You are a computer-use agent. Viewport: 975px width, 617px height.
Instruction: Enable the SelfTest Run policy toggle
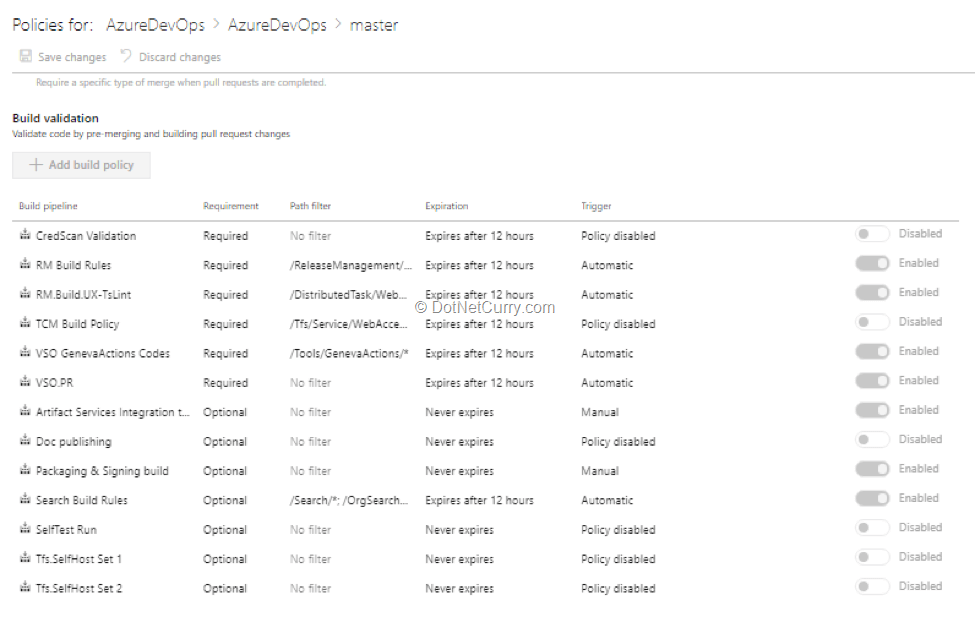tap(872, 527)
